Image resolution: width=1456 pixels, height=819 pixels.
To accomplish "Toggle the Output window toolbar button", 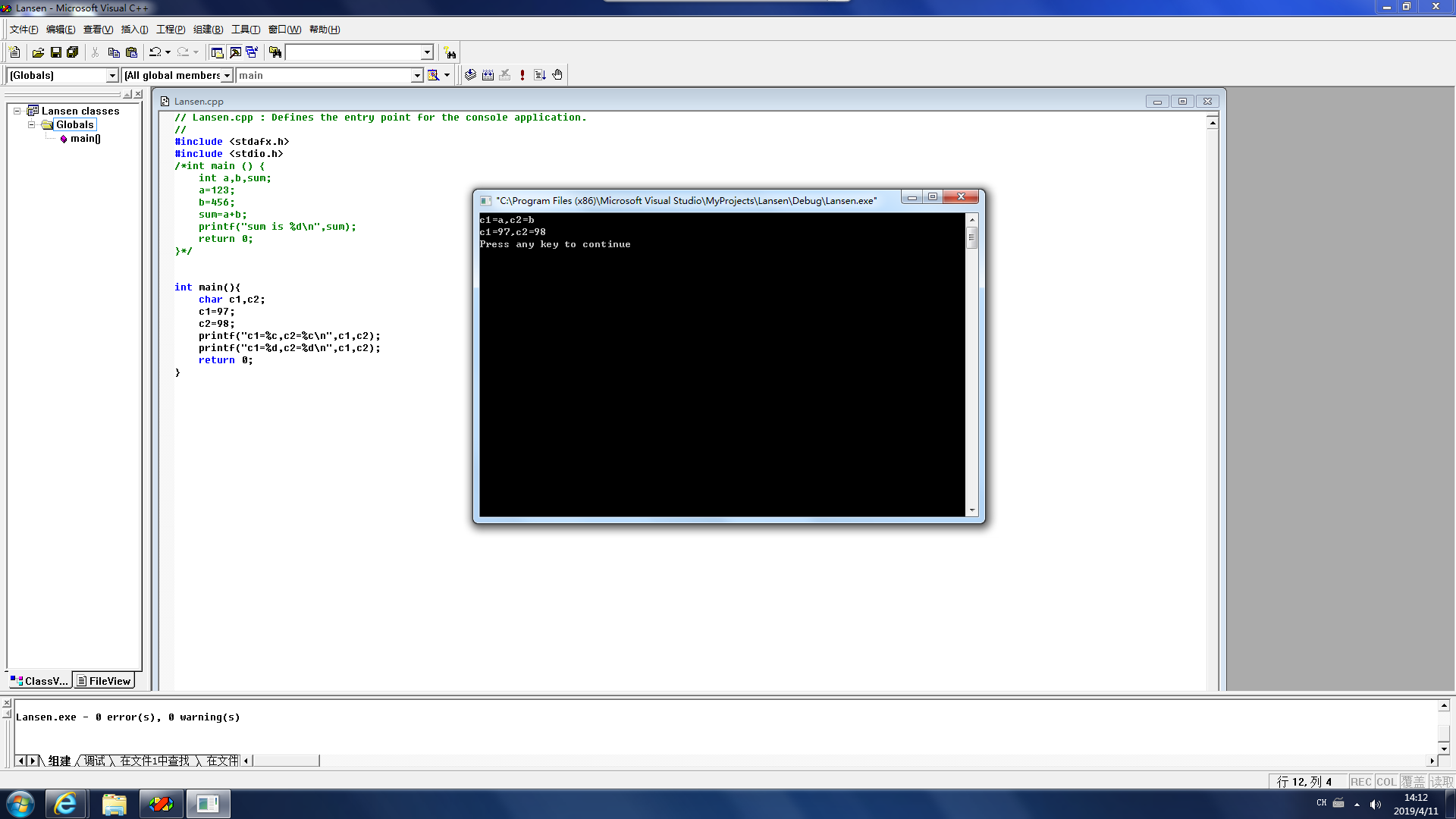I will click(235, 52).
